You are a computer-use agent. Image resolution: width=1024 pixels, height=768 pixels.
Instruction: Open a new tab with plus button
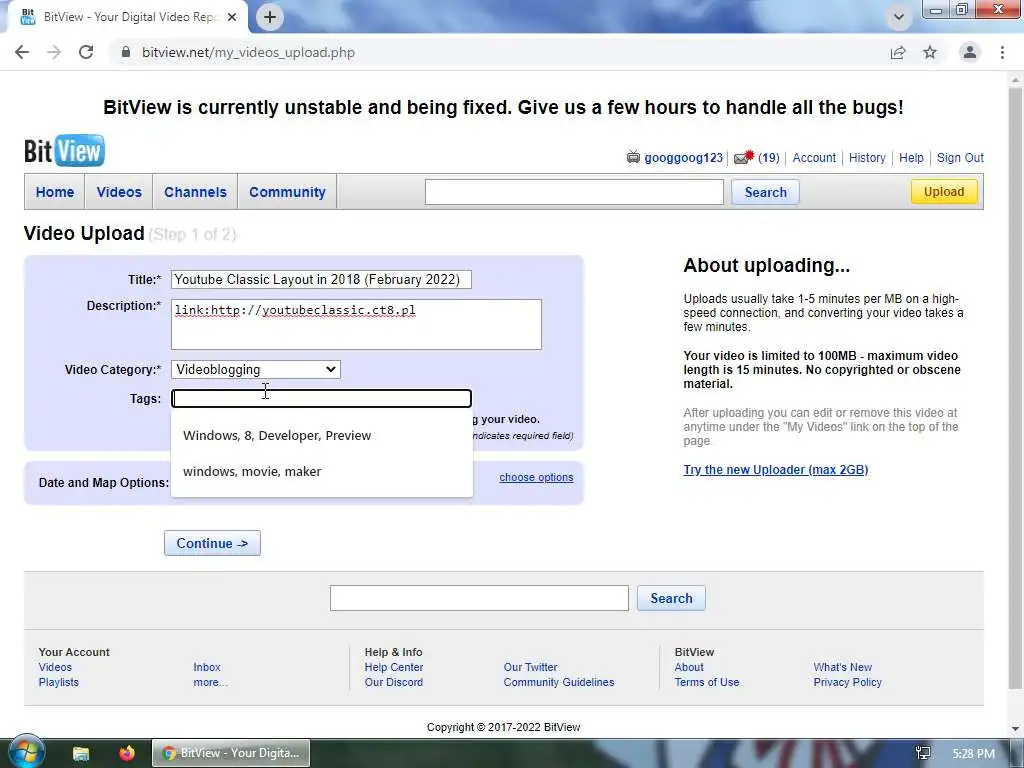(270, 17)
